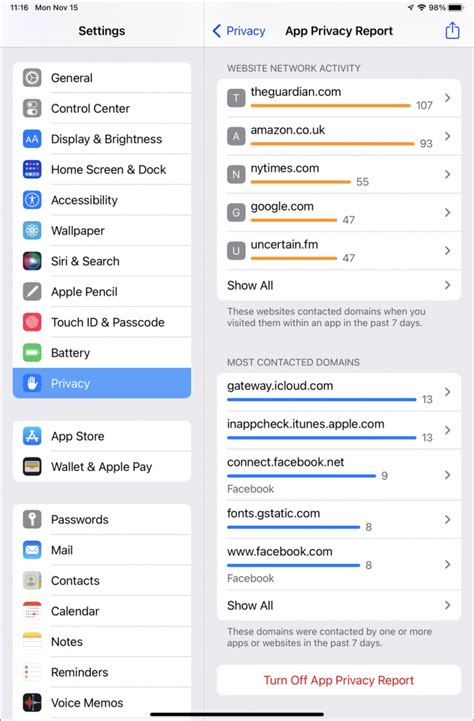Screen dimensions: 474x721
Task: Open the Wallet & Apple Pay icon
Action: coord(32,467)
